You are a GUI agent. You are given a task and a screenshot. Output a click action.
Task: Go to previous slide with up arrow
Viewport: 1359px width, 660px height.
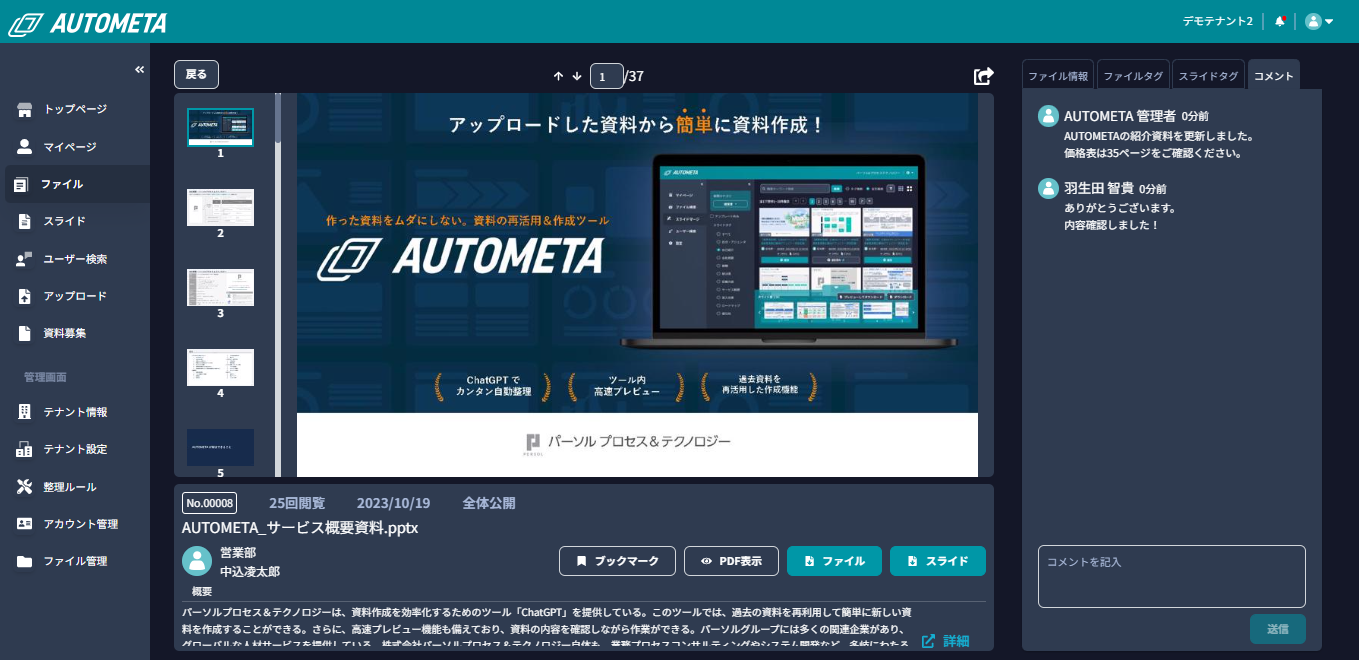tap(558, 76)
